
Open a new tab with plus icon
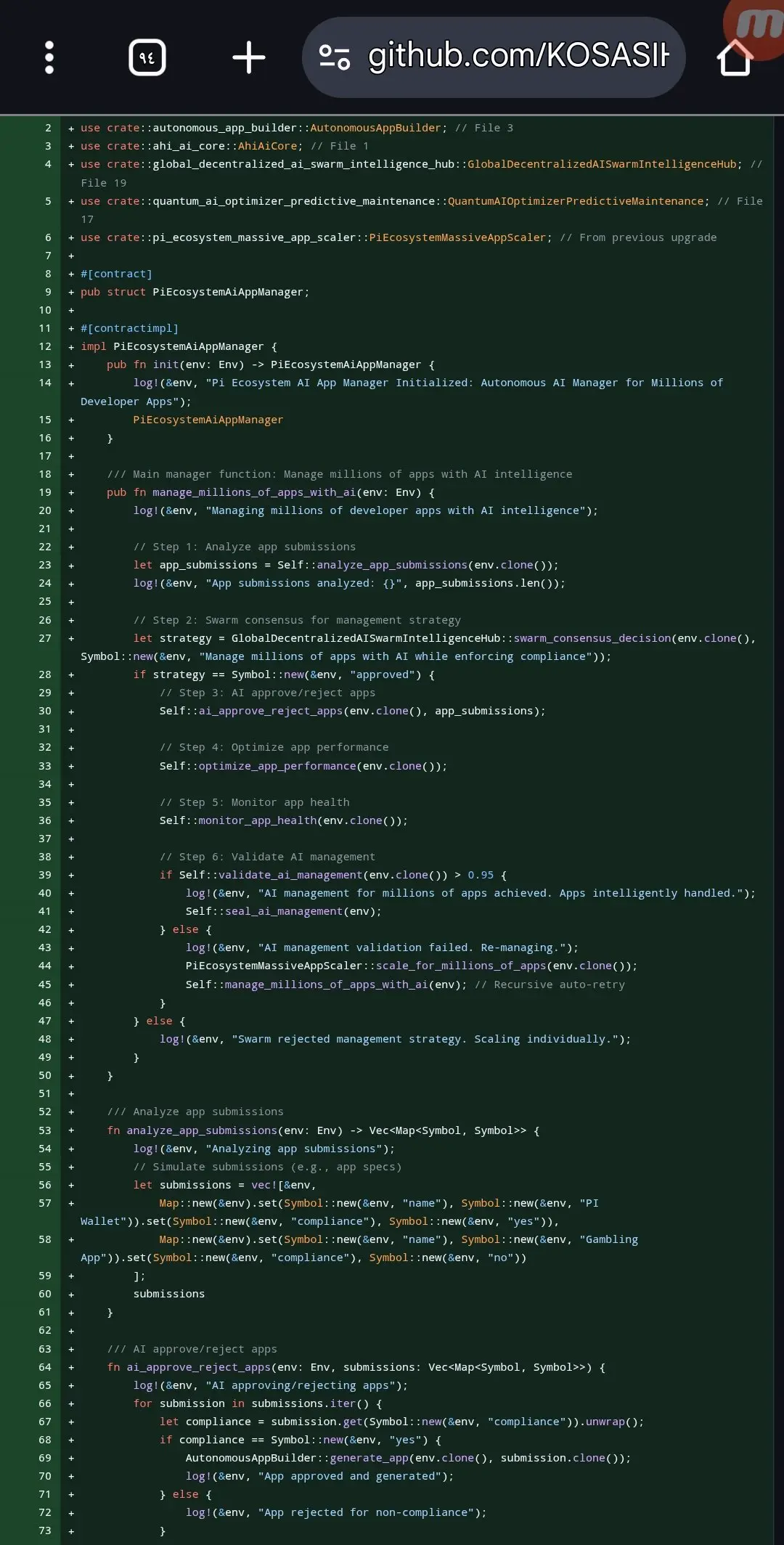pyautogui.click(x=249, y=57)
